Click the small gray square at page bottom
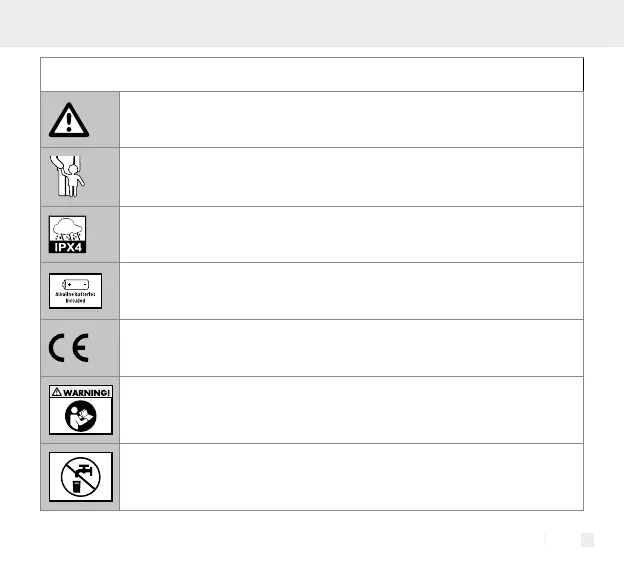This screenshot has width=624, height=567. pyautogui.click(x=588, y=540)
